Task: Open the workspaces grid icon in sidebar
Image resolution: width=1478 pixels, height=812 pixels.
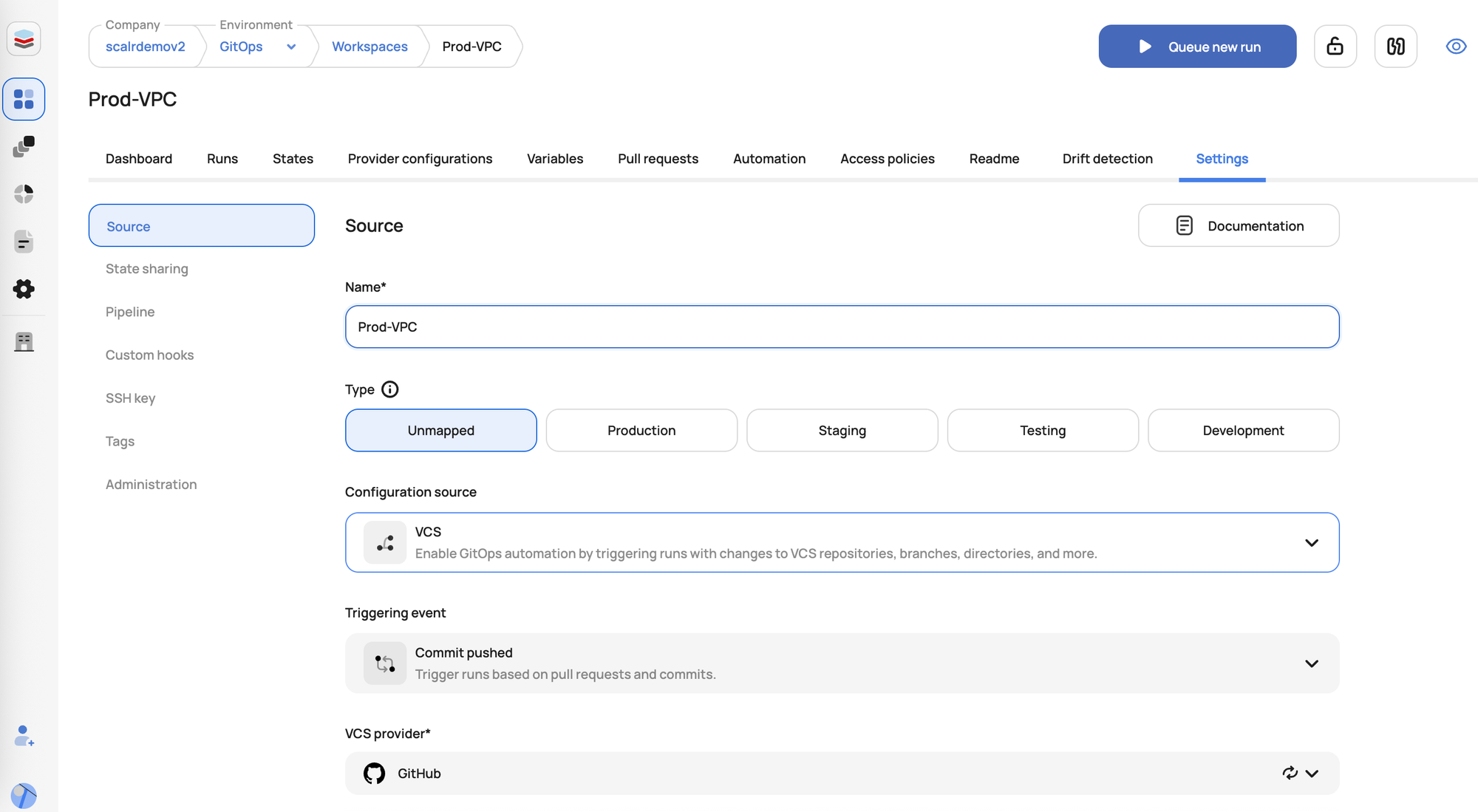Action: point(24,99)
